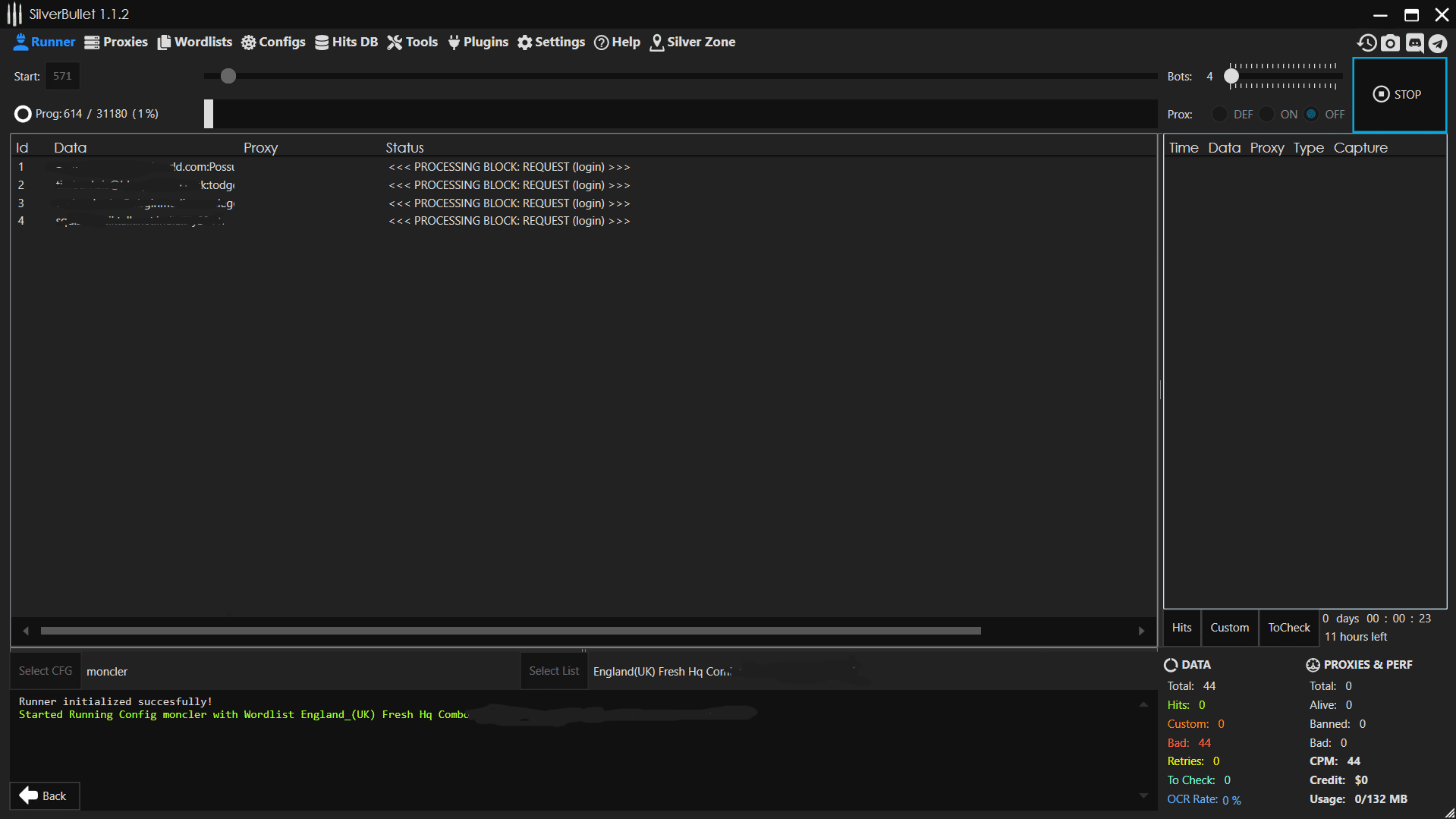Open the Discord icon link

(x=1414, y=43)
